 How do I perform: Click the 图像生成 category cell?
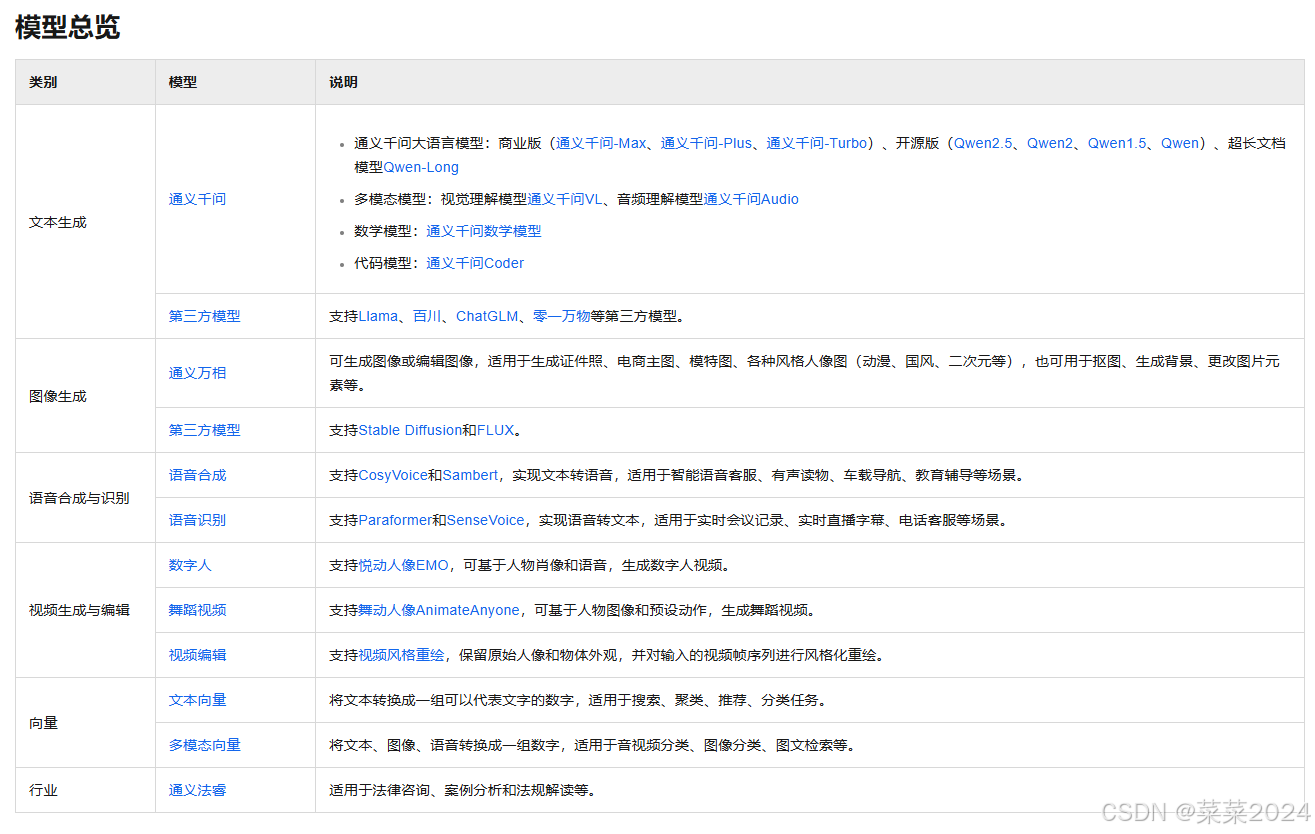(85, 396)
